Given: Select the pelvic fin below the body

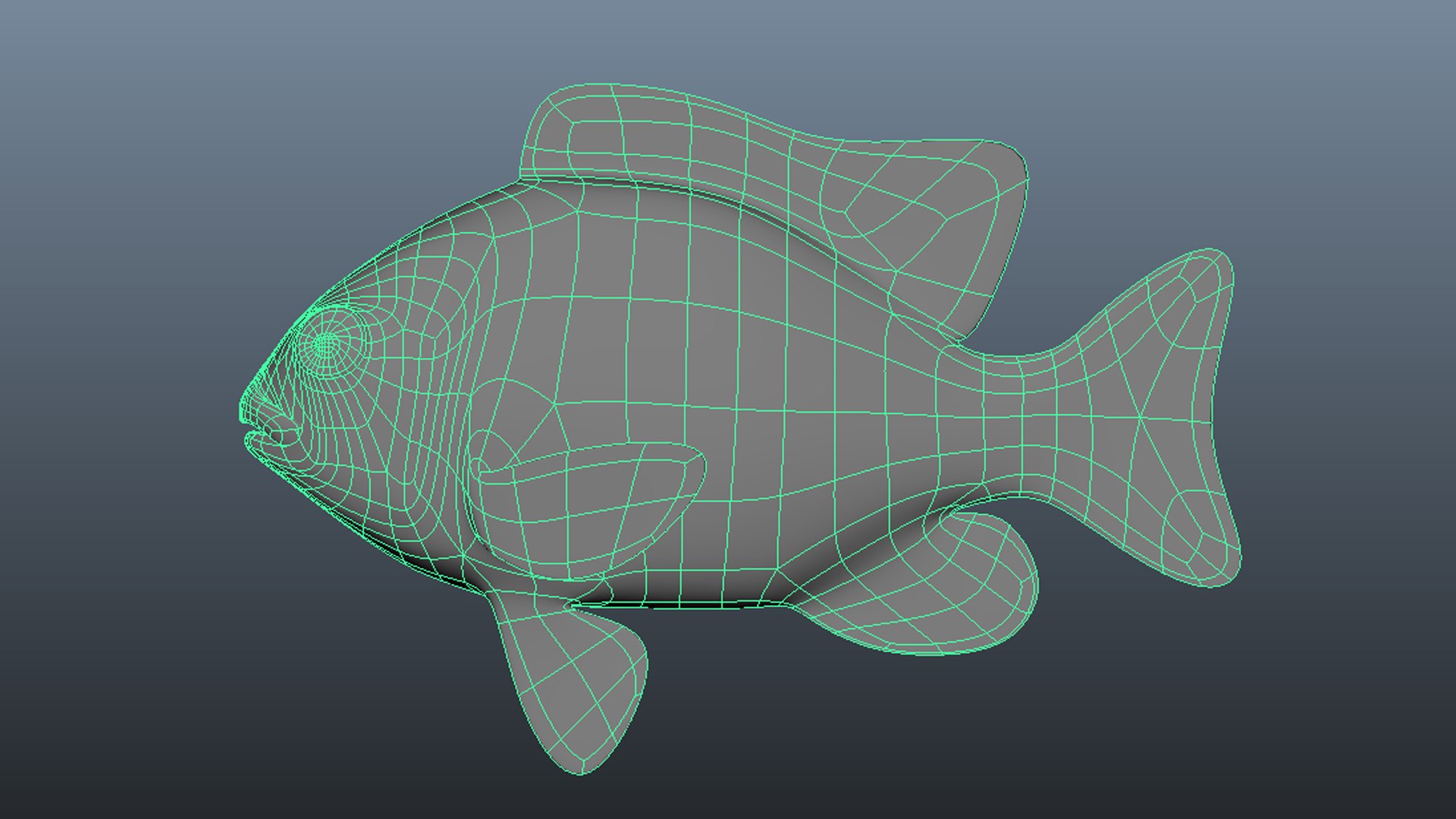Looking at the screenshot, I should point(573,682).
